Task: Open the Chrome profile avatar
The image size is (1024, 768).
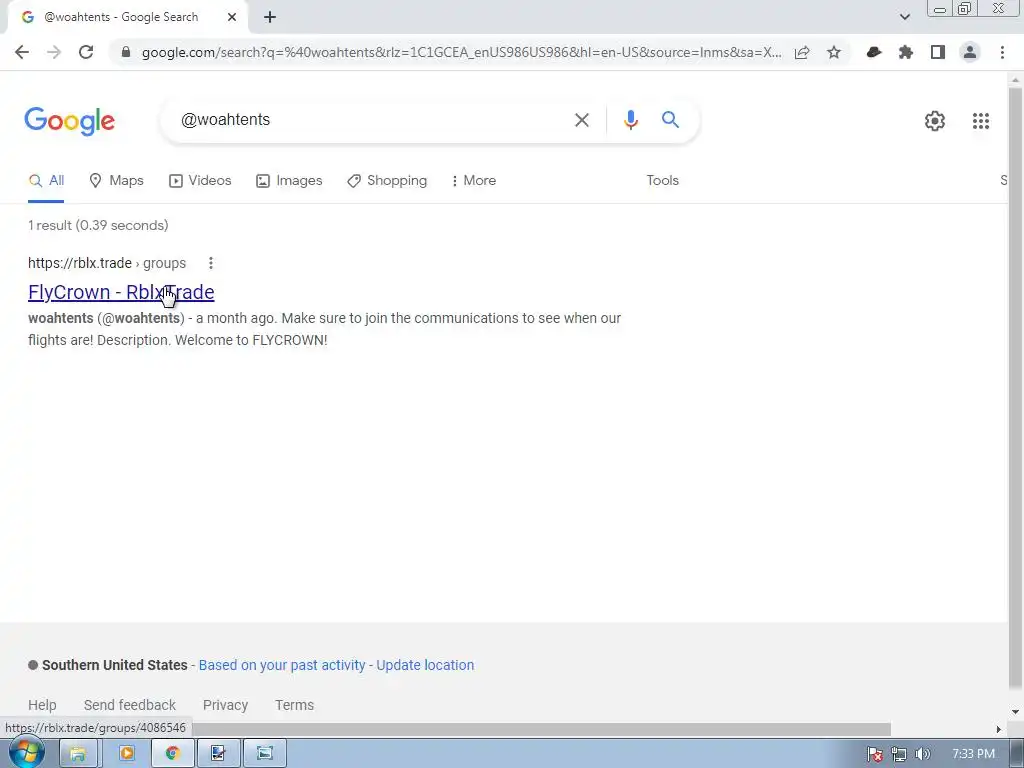Action: pos(970,52)
